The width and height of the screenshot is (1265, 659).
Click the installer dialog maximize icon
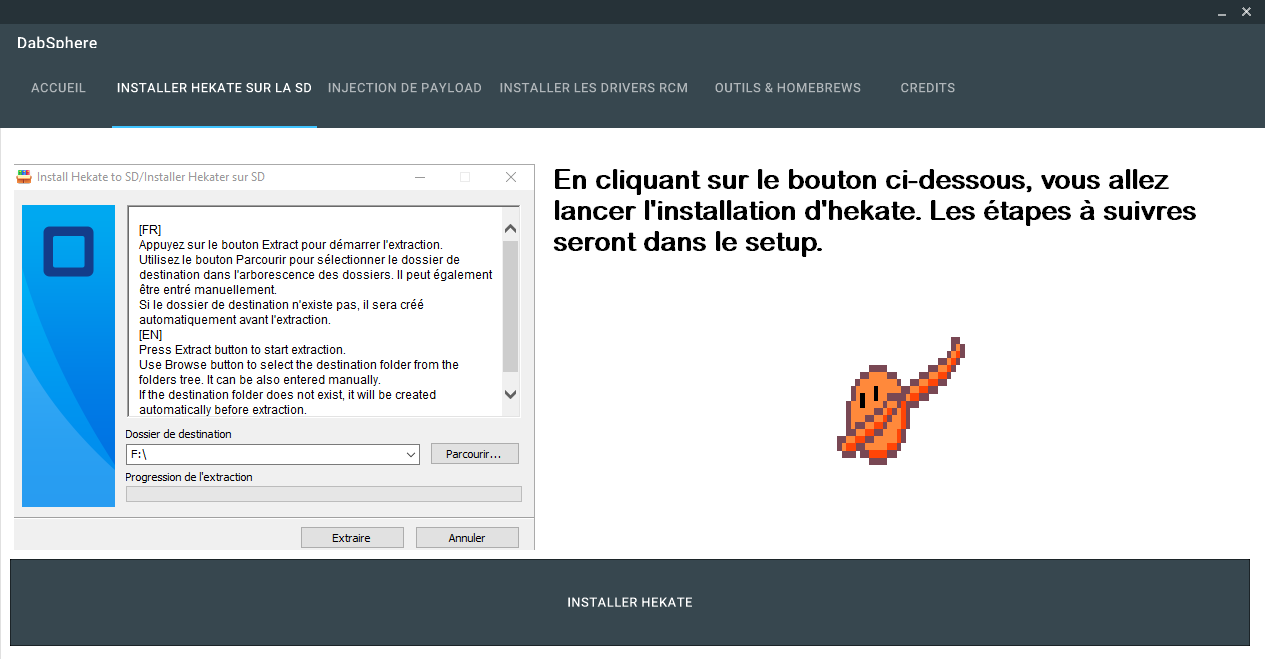[x=465, y=177]
